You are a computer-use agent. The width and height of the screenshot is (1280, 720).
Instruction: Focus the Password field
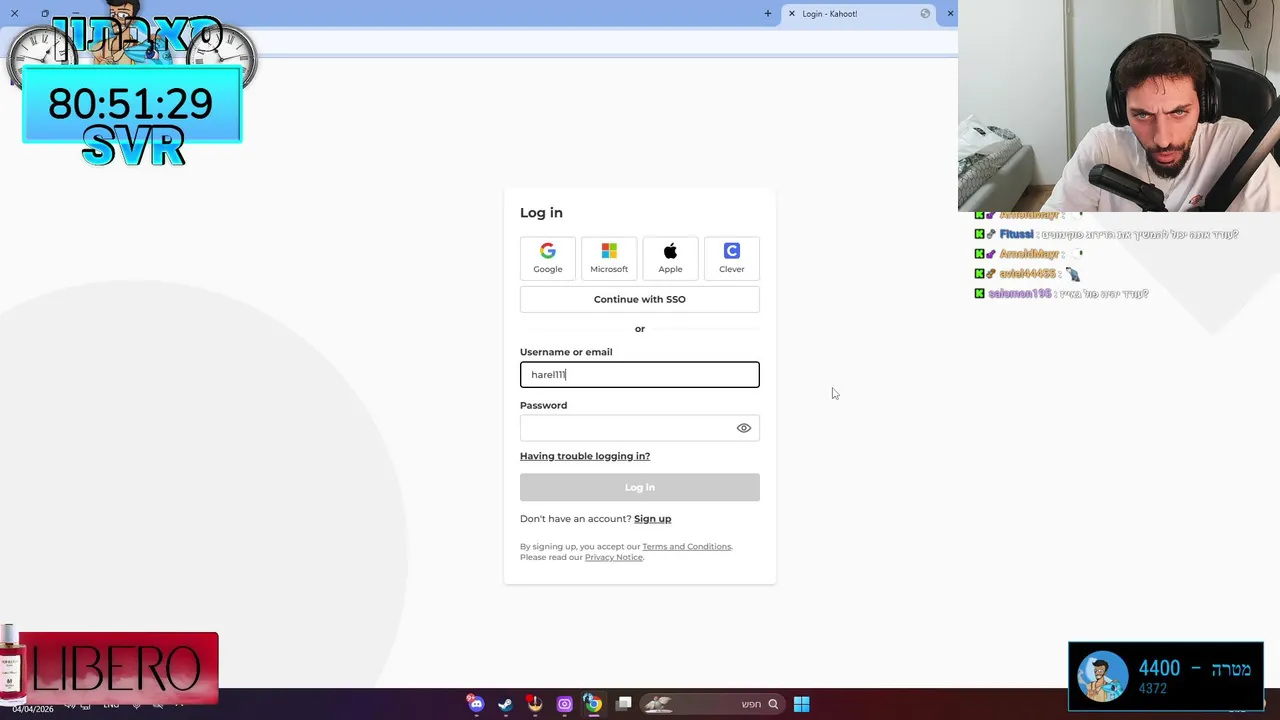point(640,428)
